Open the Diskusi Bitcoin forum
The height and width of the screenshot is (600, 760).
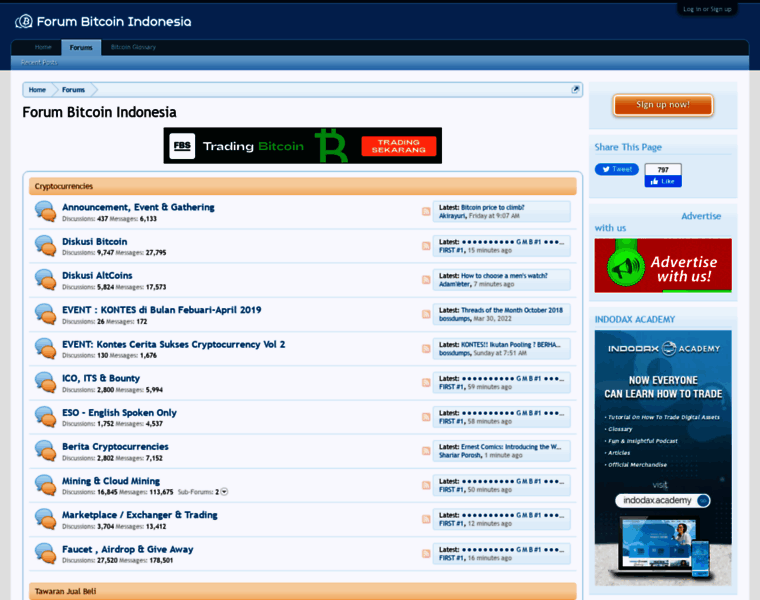(x=95, y=241)
